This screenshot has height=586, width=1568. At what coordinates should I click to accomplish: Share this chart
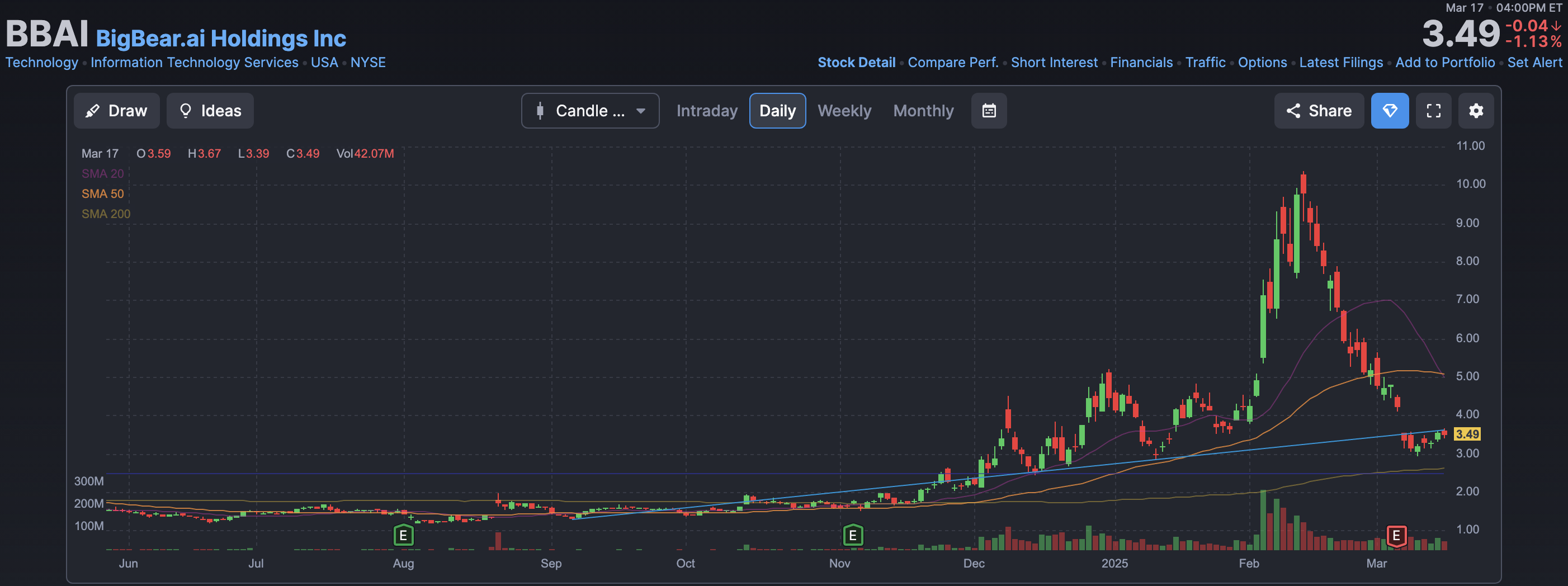click(x=1319, y=111)
